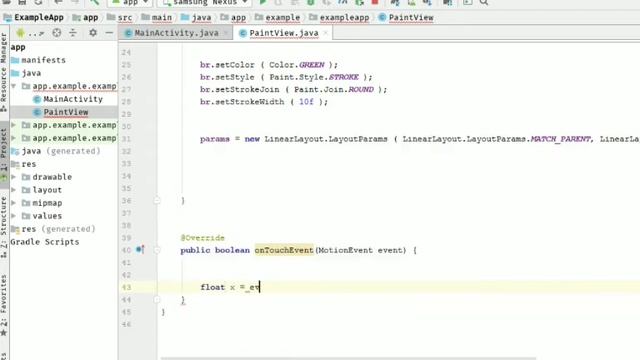Close the MainActivity.java tab
The height and width of the screenshot is (360, 640).
click(225, 33)
